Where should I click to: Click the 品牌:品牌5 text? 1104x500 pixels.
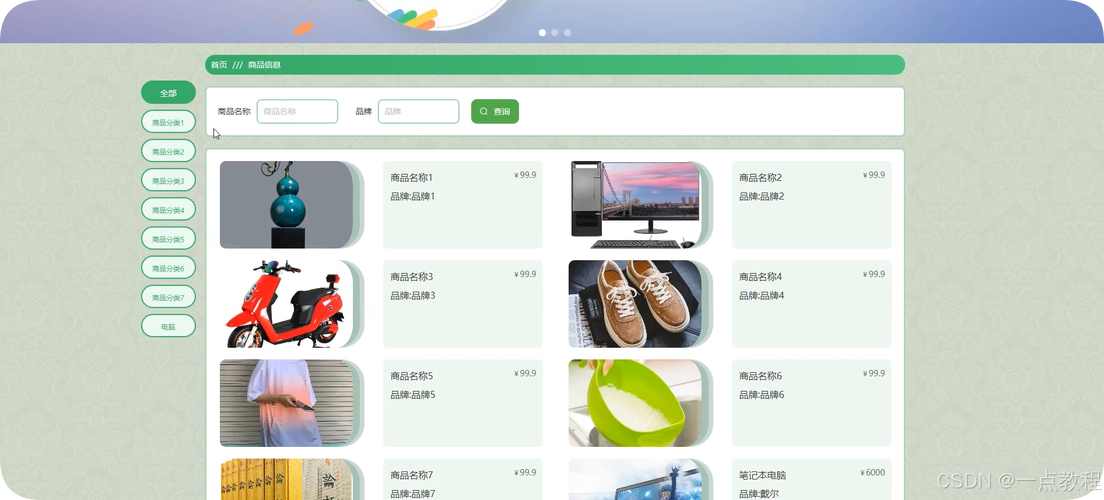pyautogui.click(x=413, y=395)
